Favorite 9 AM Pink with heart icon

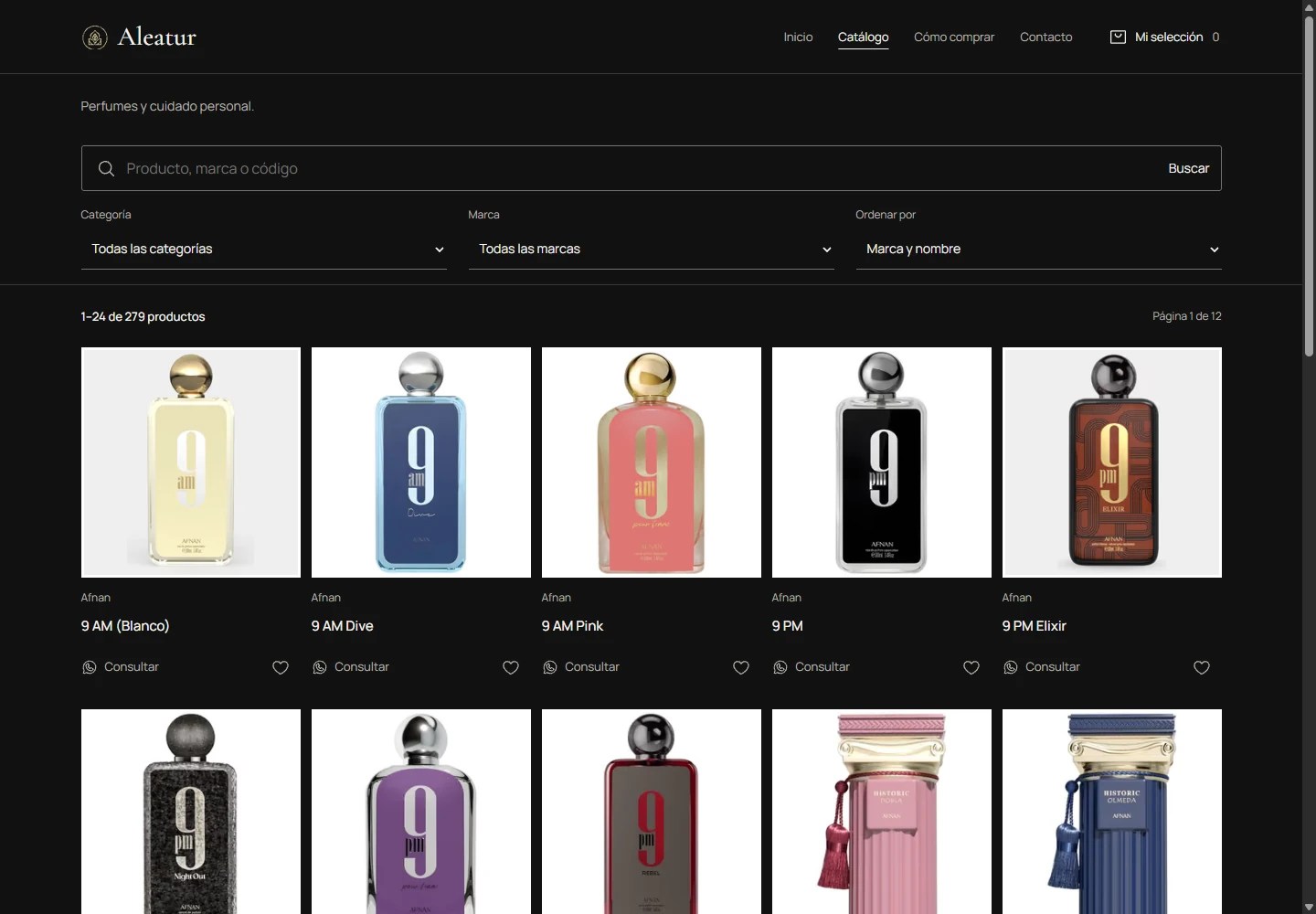coord(741,667)
